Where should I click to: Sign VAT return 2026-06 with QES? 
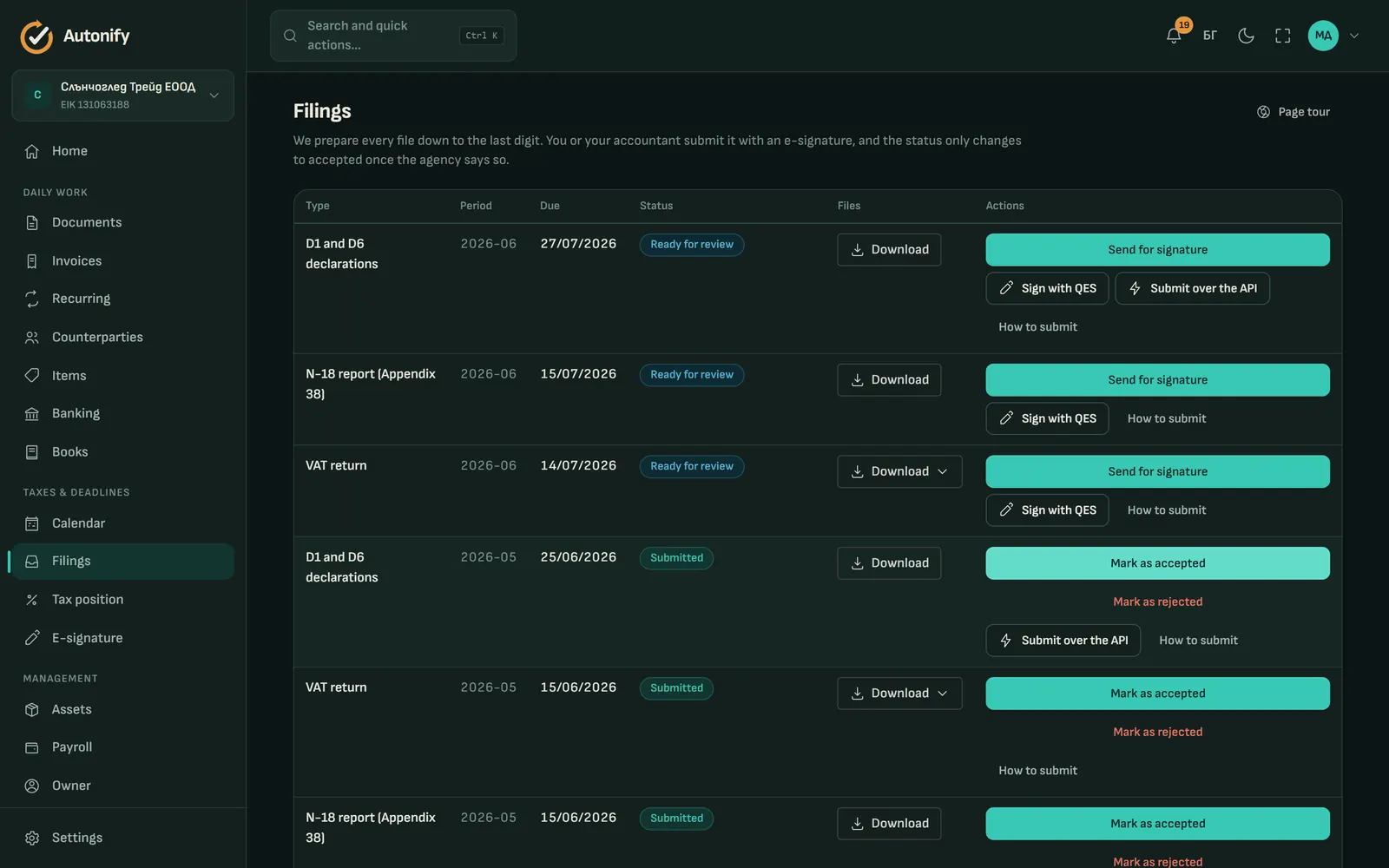coord(1047,510)
